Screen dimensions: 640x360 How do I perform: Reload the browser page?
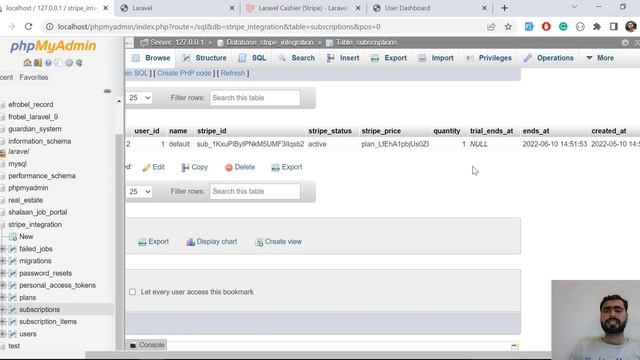(x=28, y=27)
